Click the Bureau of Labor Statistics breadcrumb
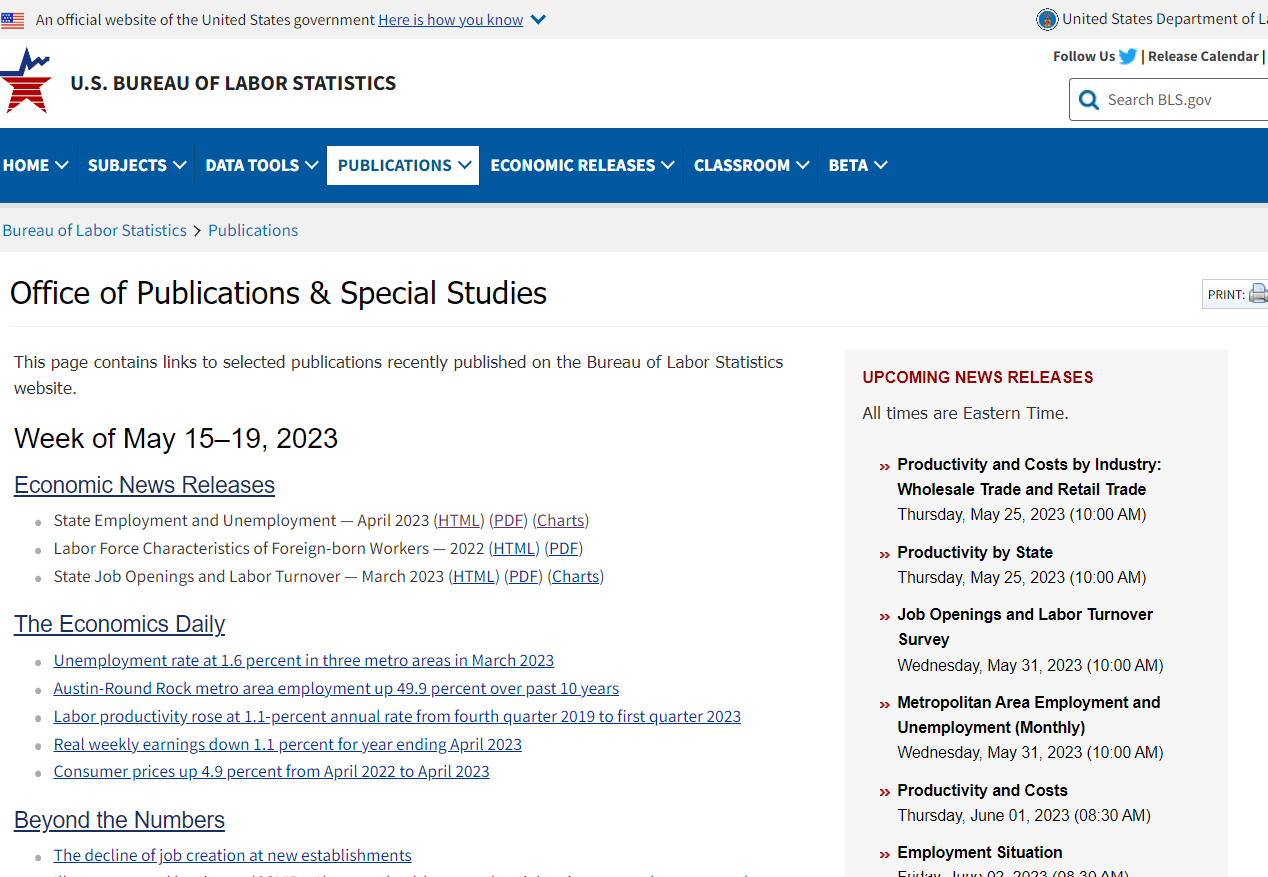The width and height of the screenshot is (1268, 877). 94,230
